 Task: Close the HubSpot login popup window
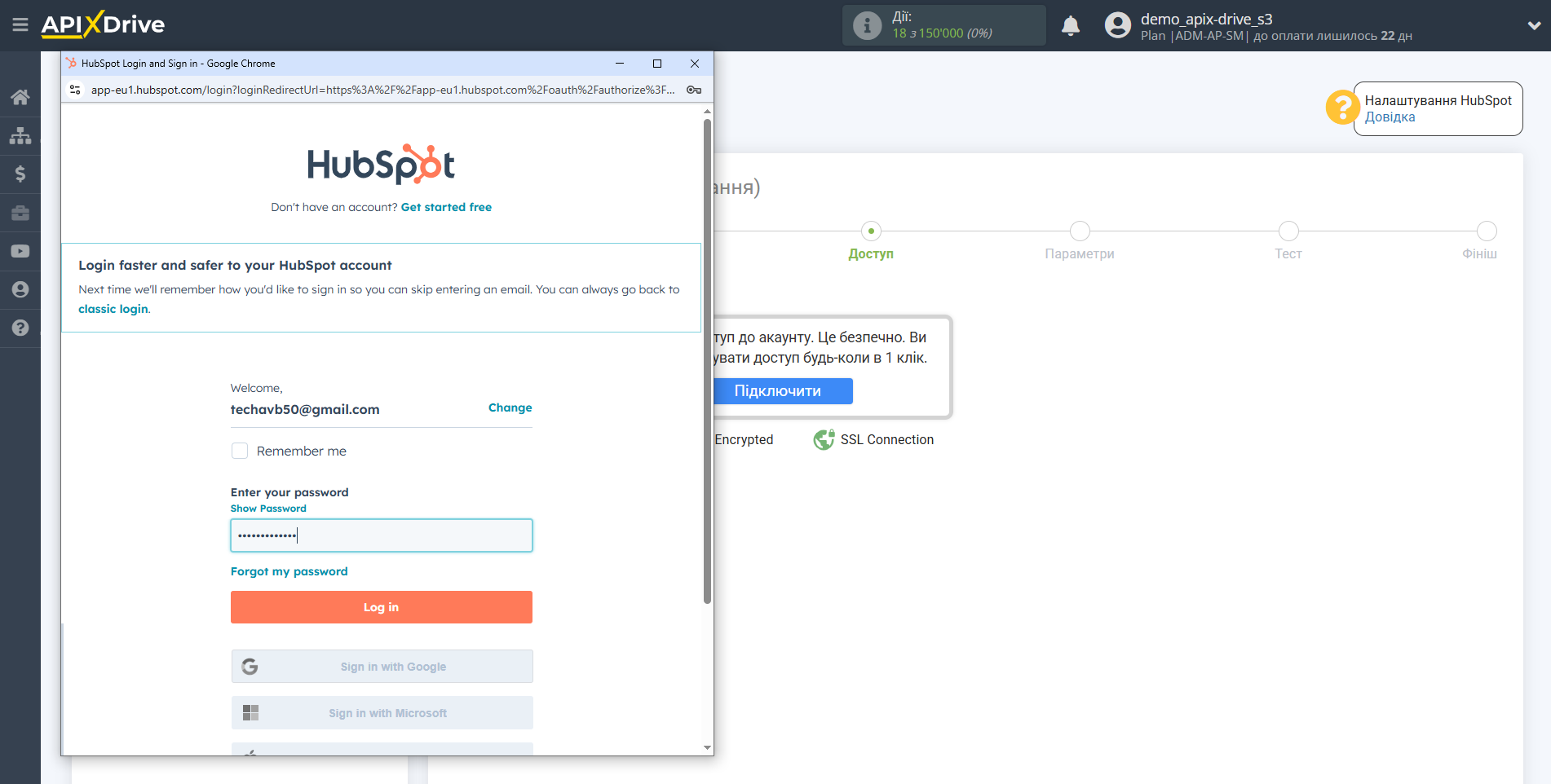coord(695,64)
